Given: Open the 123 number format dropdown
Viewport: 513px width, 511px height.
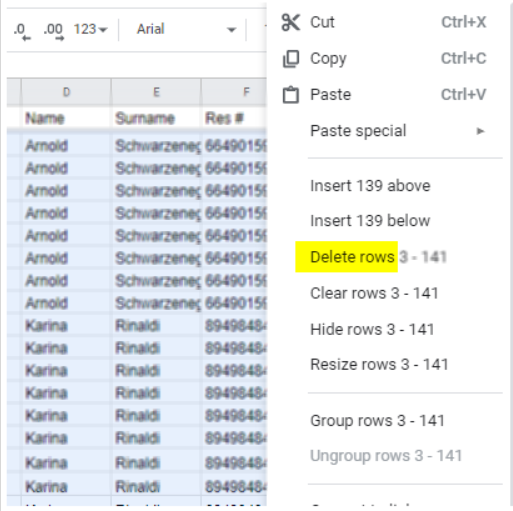Looking at the screenshot, I should (90, 29).
